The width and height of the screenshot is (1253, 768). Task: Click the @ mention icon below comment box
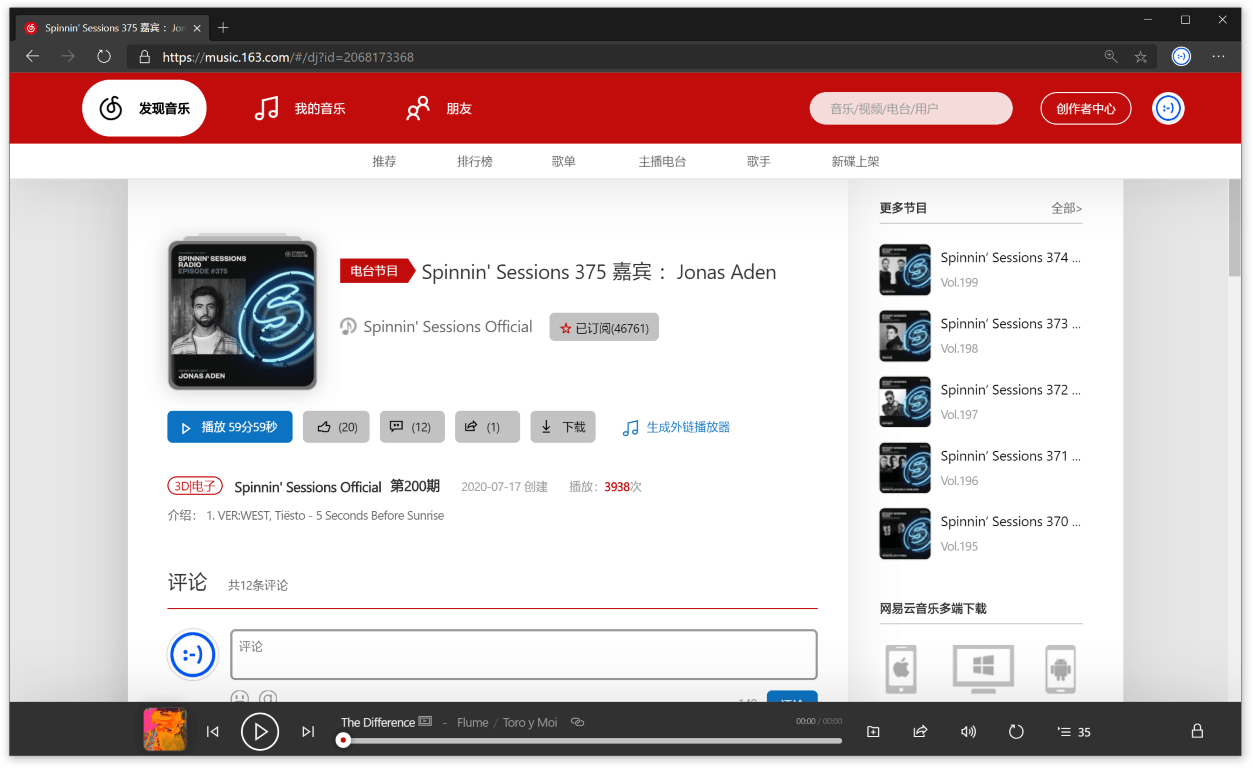pos(268,697)
